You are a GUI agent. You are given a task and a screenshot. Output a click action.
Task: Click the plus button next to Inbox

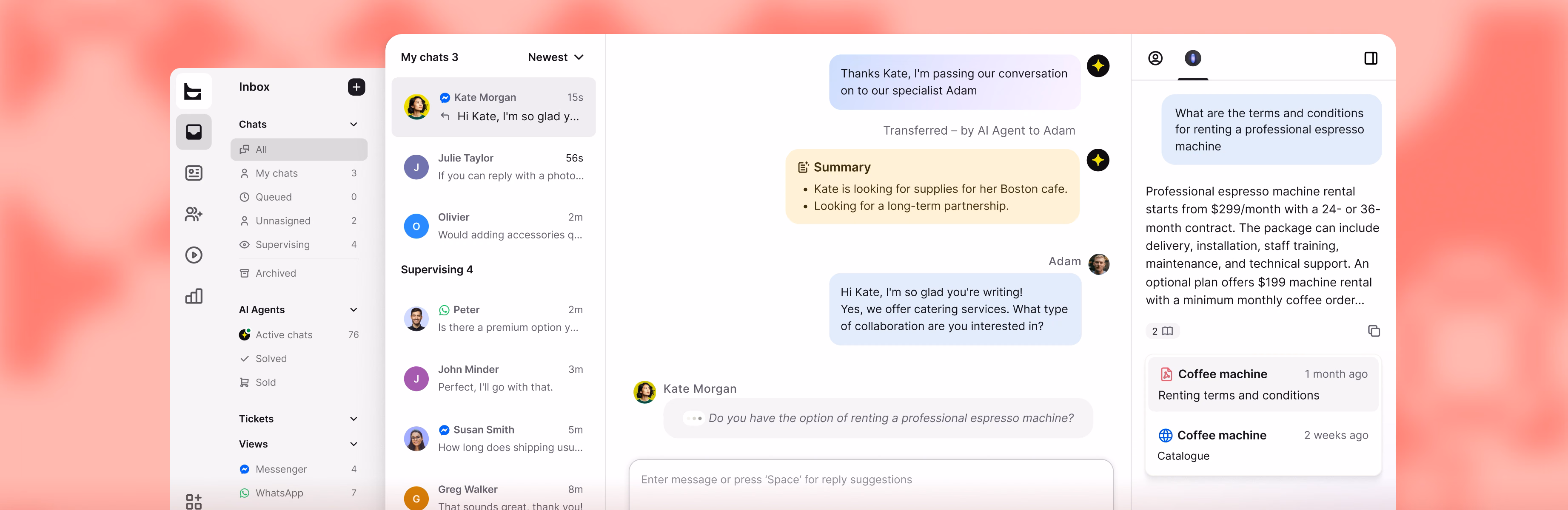point(357,87)
